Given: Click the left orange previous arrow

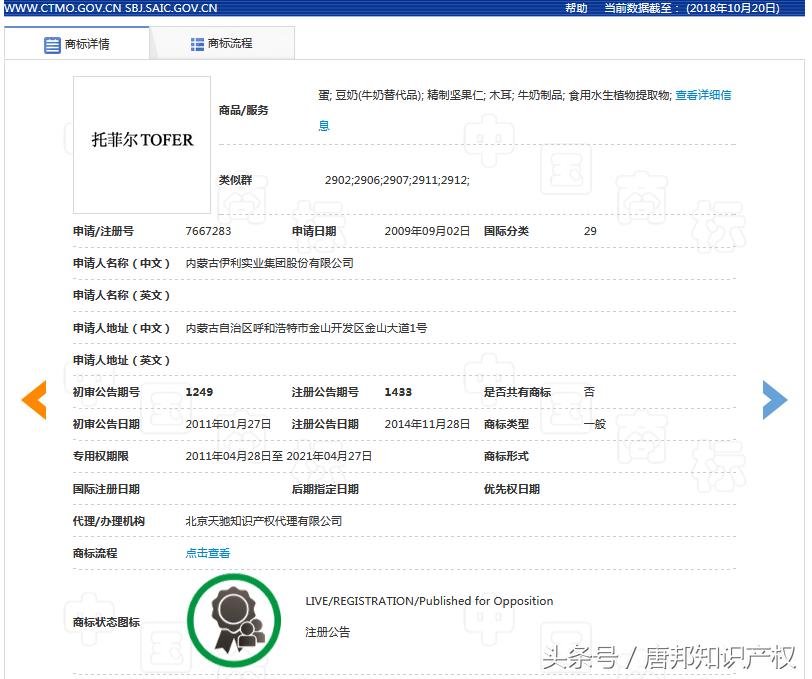Looking at the screenshot, I should pos(33,399).
